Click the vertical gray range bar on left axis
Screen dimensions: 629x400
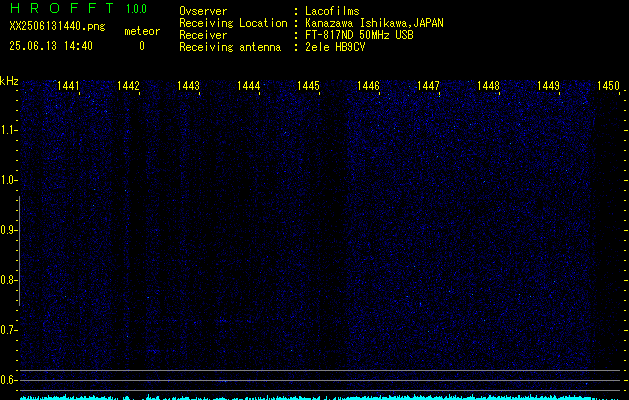pos(20,251)
